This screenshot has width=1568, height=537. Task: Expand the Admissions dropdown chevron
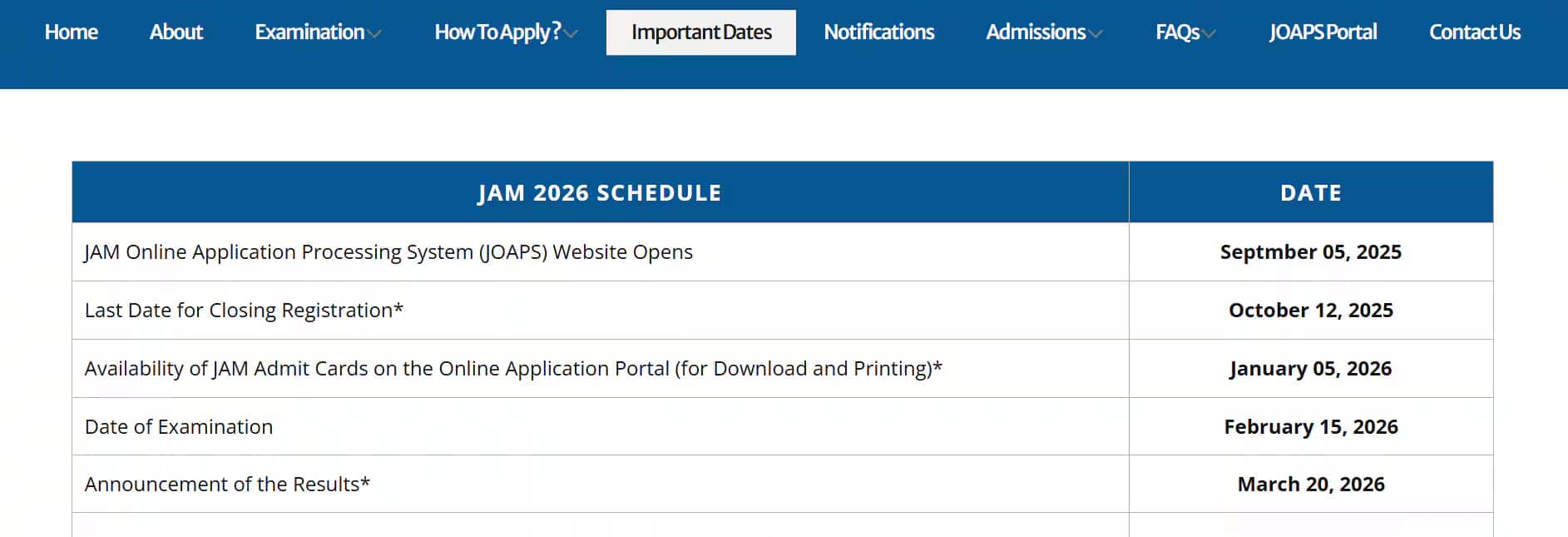click(1096, 34)
